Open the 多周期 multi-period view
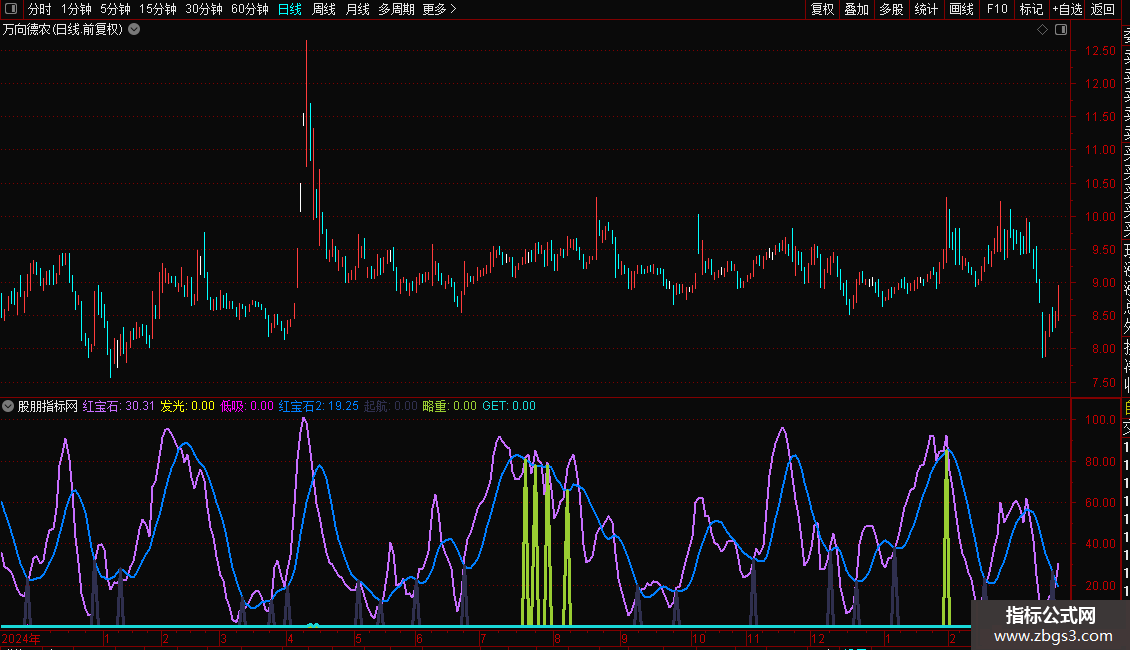The width and height of the screenshot is (1130, 650). (396, 9)
